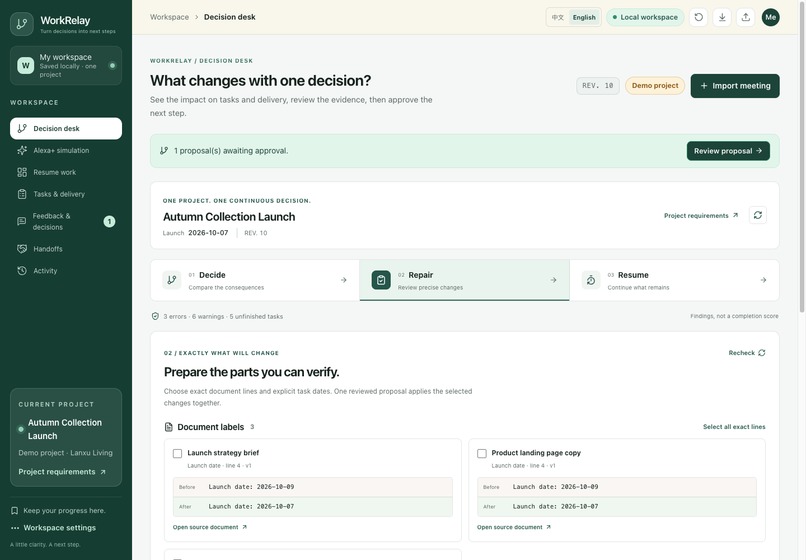Open the Me profile avatar
Screen dimensions: 806x560
pyautogui.click(x=771, y=17)
